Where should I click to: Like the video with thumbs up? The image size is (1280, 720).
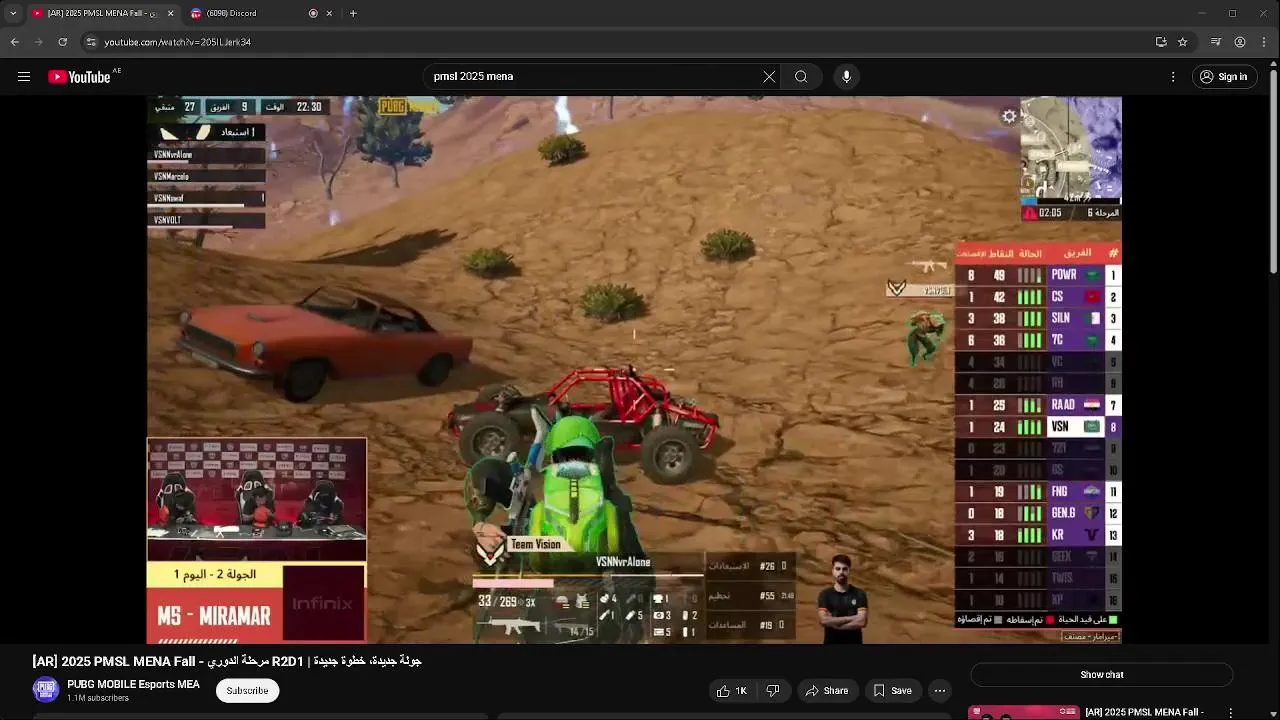coord(731,691)
